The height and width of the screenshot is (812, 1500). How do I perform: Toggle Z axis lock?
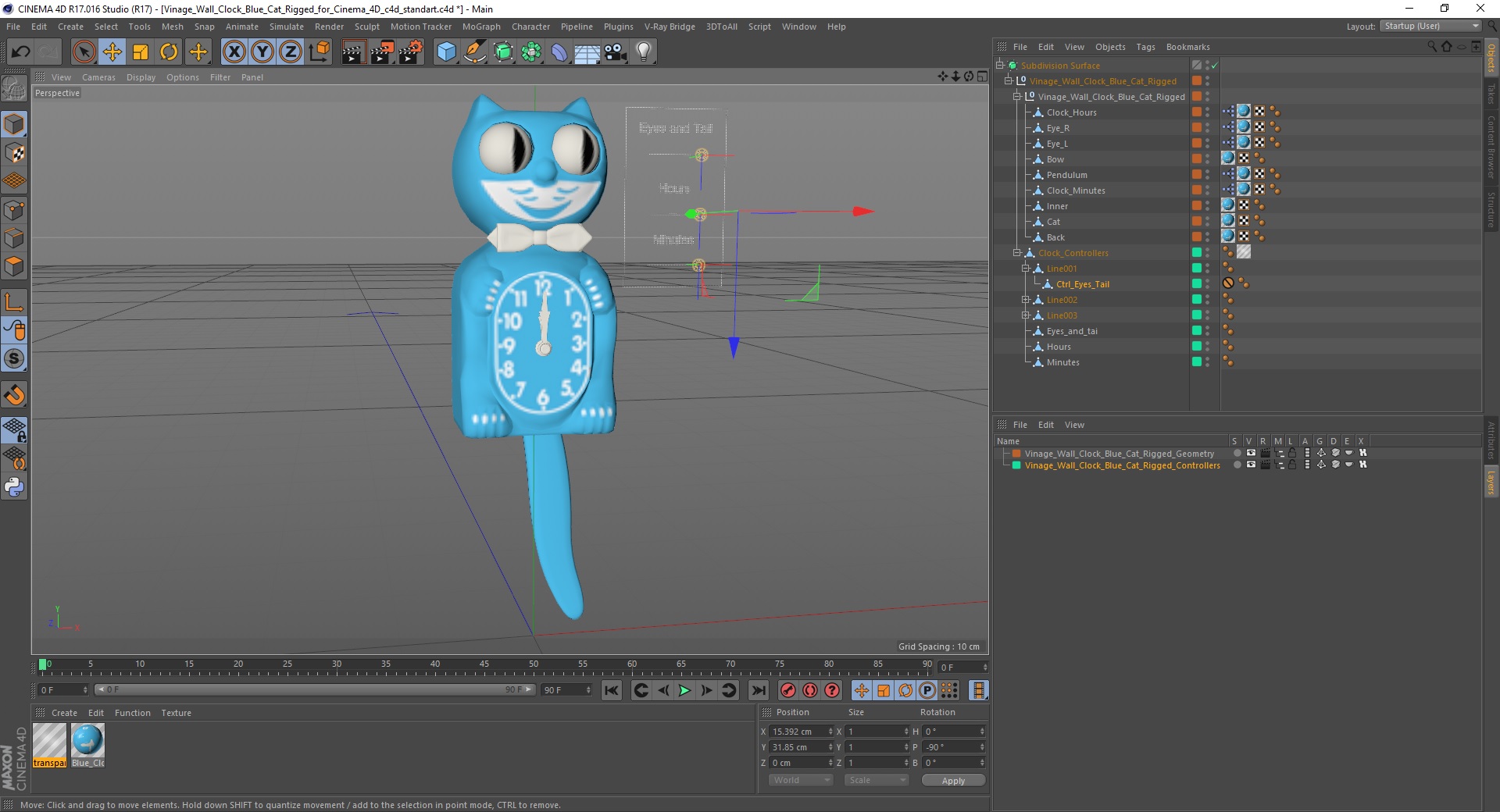pos(290,52)
